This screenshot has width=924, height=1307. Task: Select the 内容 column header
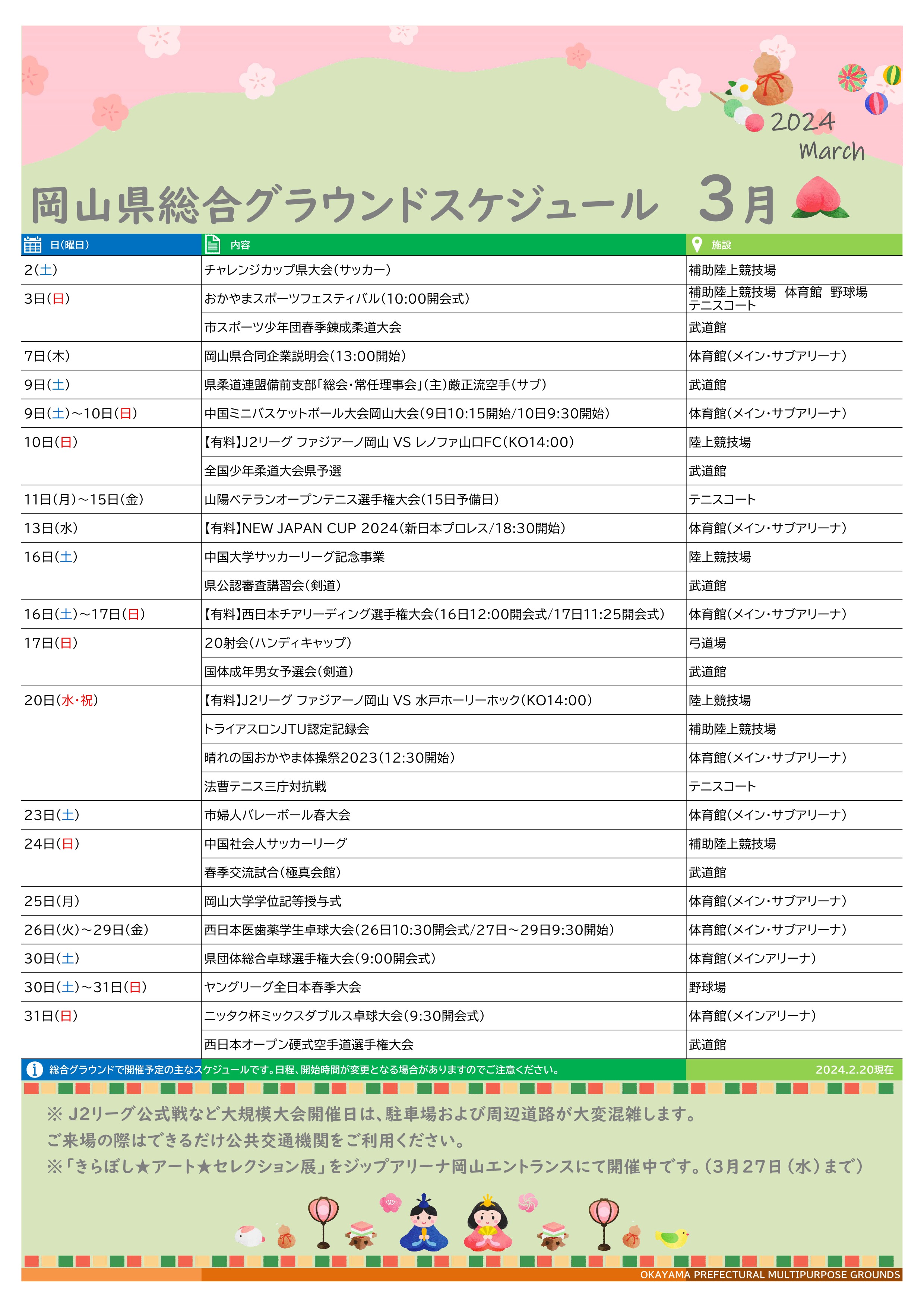coord(443,245)
